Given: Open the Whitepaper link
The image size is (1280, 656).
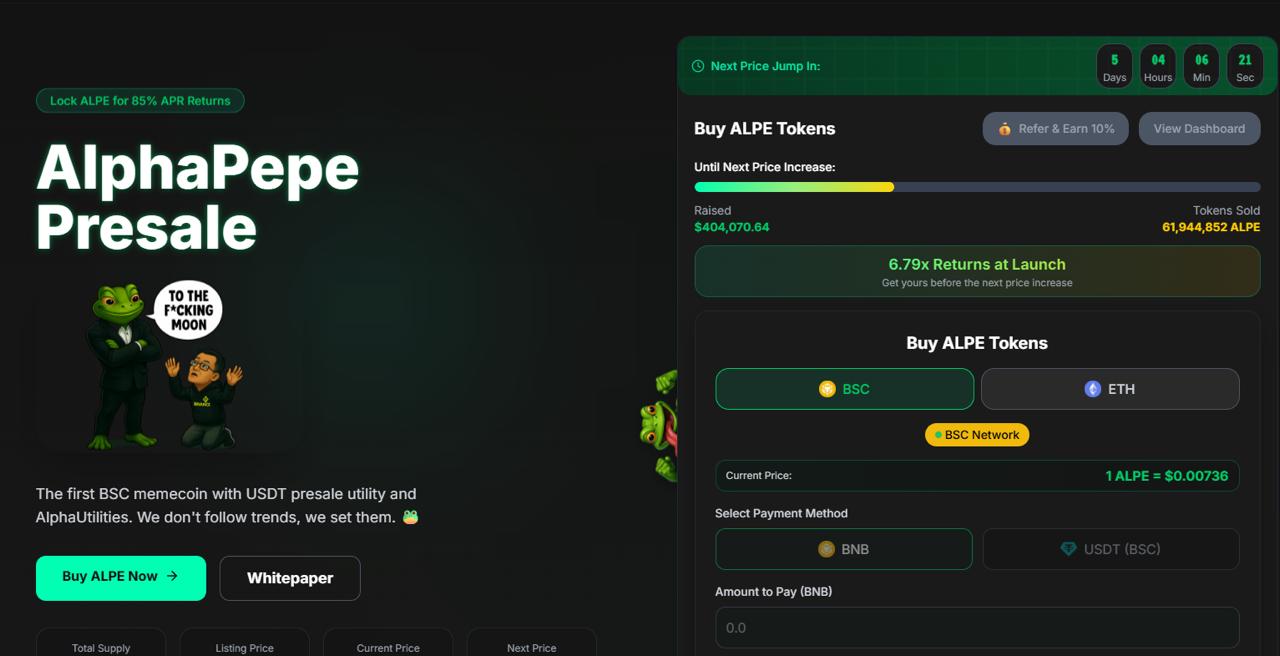Looking at the screenshot, I should click(290, 578).
